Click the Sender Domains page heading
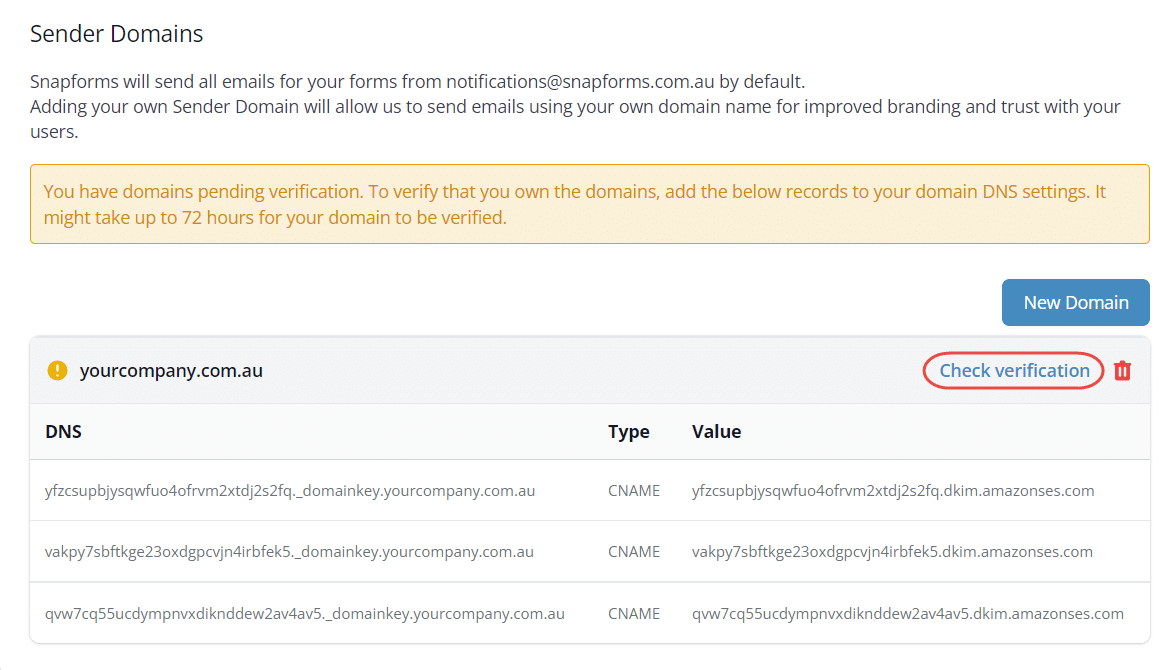The width and height of the screenshot is (1176, 670). click(x=116, y=33)
